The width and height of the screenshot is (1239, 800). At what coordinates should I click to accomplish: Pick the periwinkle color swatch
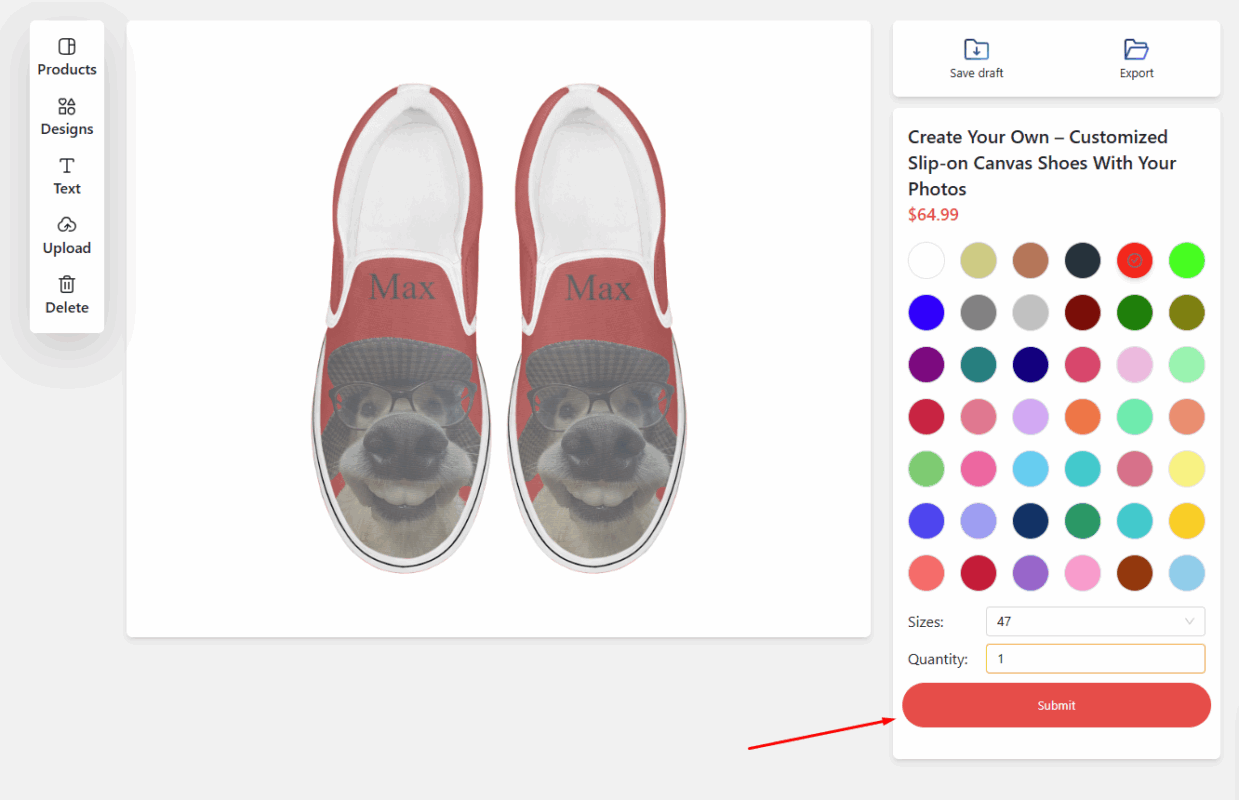coord(978,521)
